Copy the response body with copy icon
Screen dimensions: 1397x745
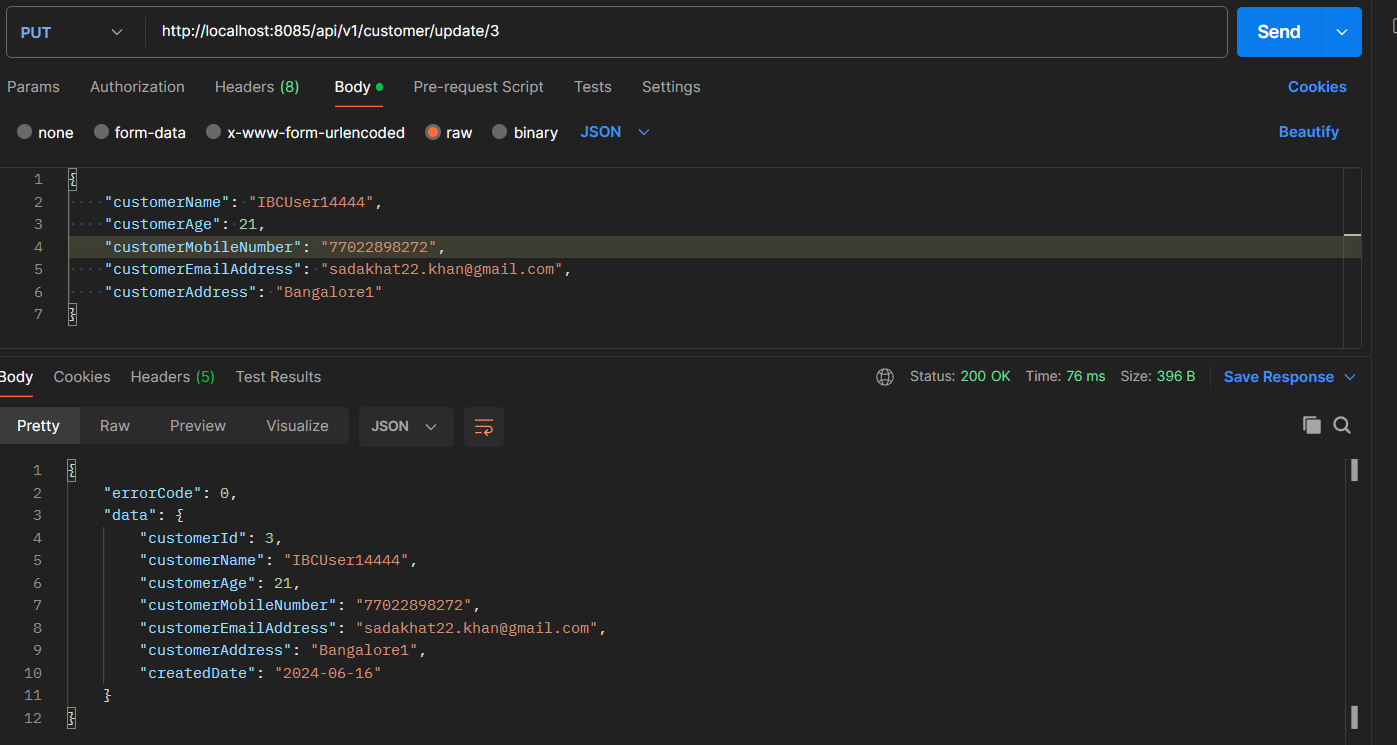point(1312,425)
